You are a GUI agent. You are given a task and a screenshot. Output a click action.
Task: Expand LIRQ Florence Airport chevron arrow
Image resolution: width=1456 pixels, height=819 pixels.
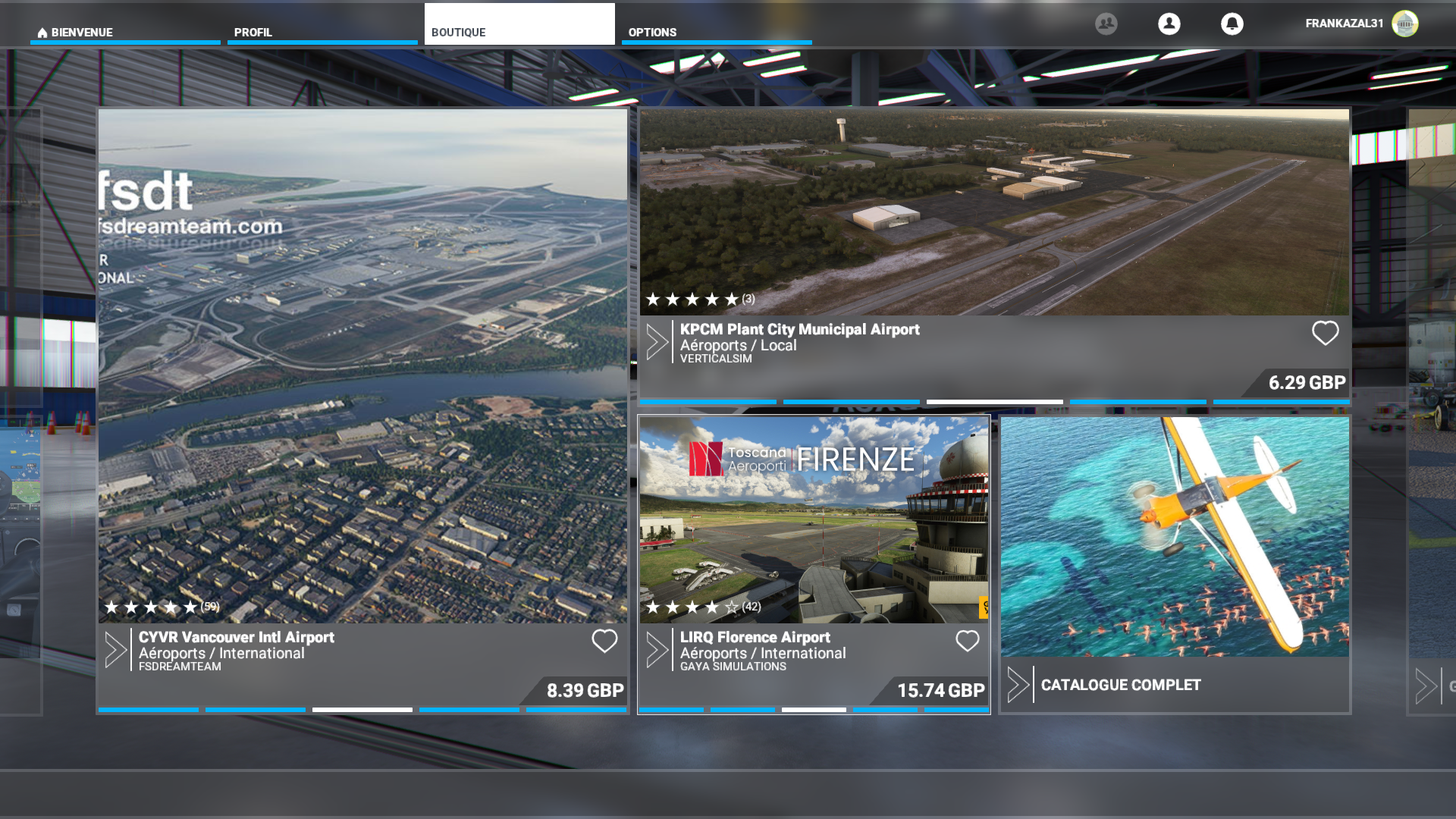tap(657, 650)
